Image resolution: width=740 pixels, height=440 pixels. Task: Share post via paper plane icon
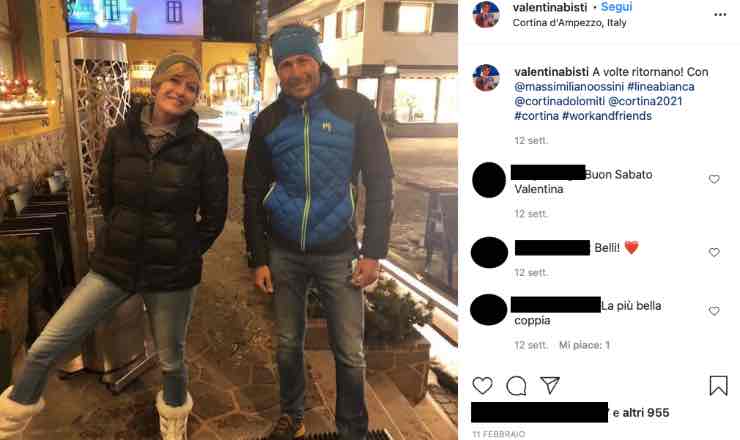point(550,385)
